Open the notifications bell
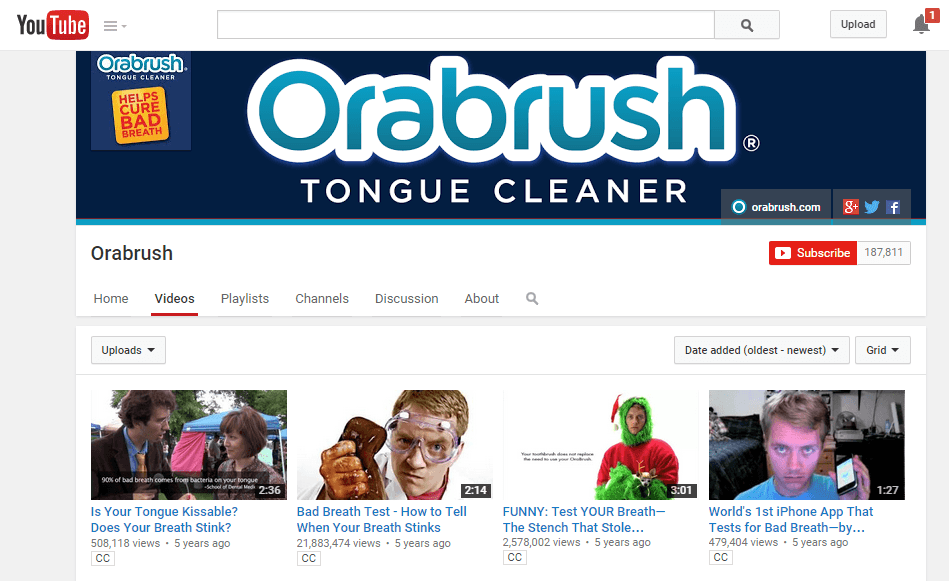The width and height of the screenshot is (949, 581). [x=921, y=24]
